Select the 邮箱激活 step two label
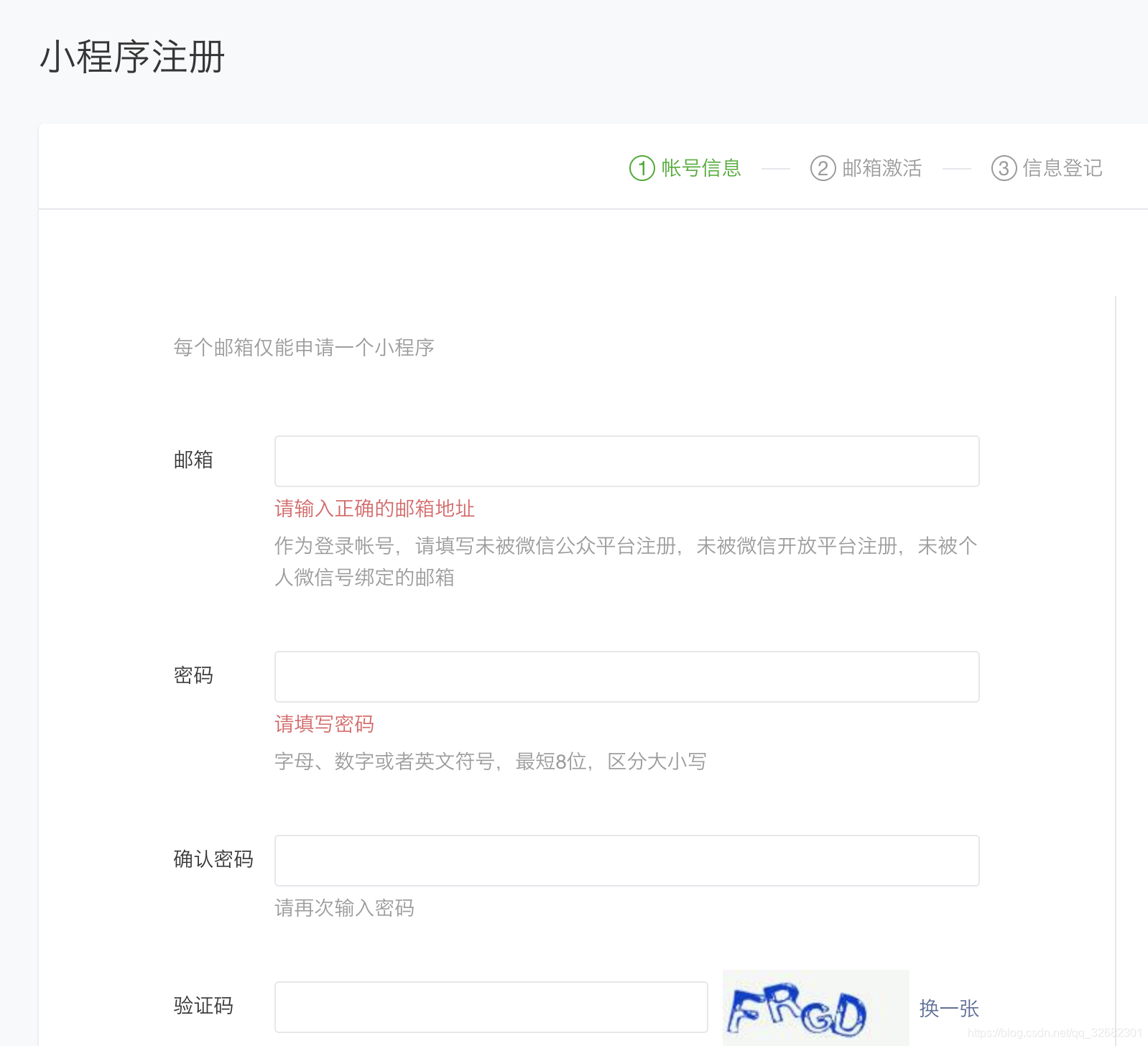Viewport: 1148px width, 1046px height. (881, 168)
